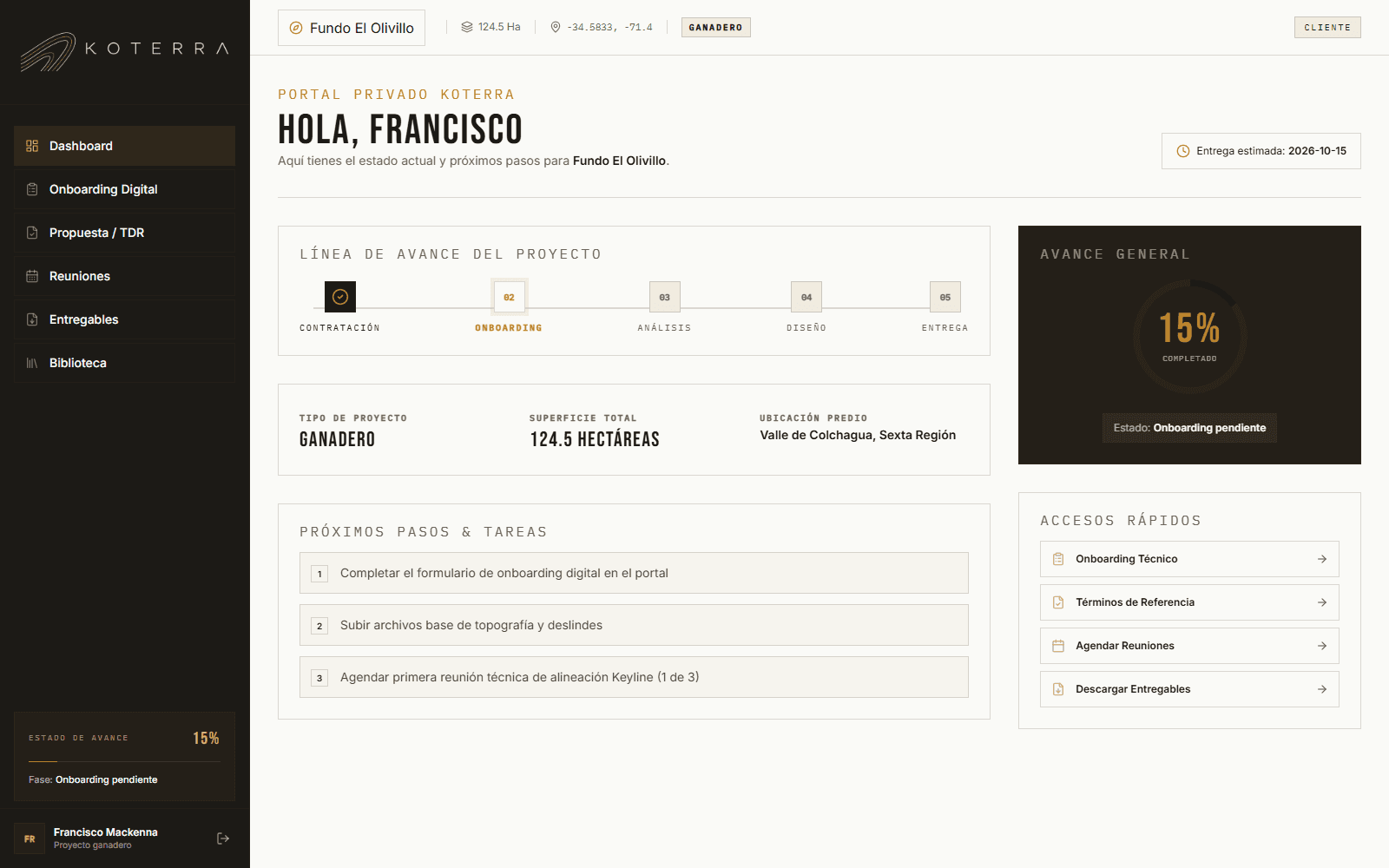This screenshot has width=1389, height=868.
Task: Click the compass icon beside Fundo El Olivillo
Action: pos(296,28)
